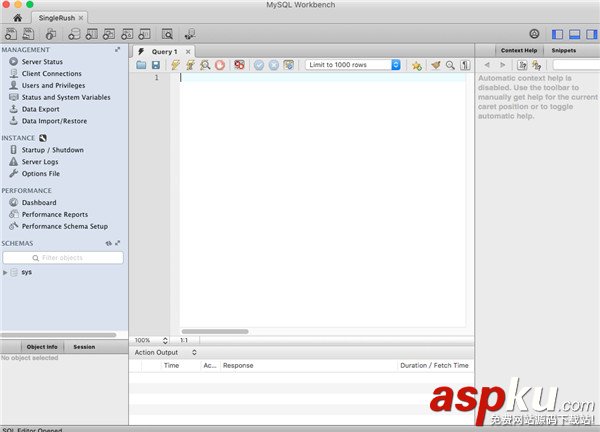Switch to SingleRush connection tab
Image resolution: width=600 pixels, height=432 pixels.
coord(57,18)
